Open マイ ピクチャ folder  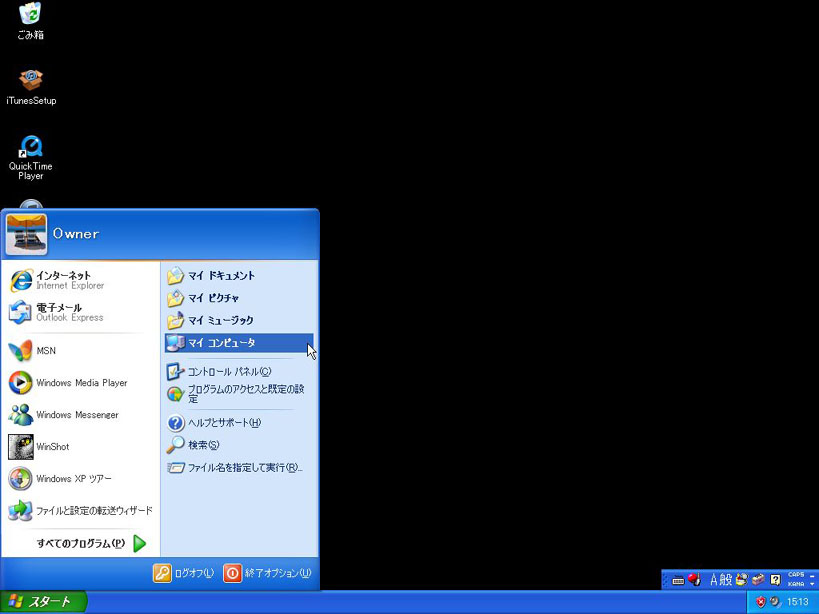click(x=239, y=298)
